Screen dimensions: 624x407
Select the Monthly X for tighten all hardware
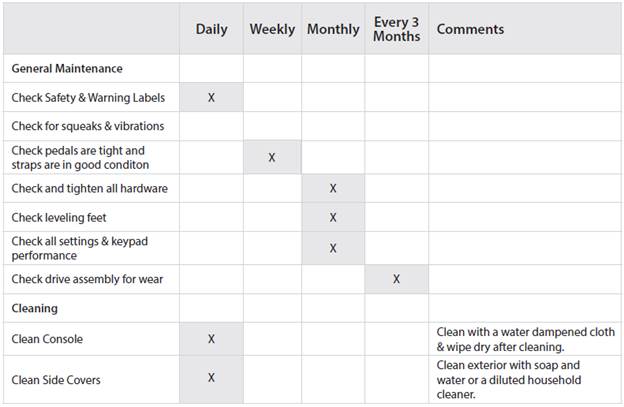pyautogui.click(x=333, y=188)
